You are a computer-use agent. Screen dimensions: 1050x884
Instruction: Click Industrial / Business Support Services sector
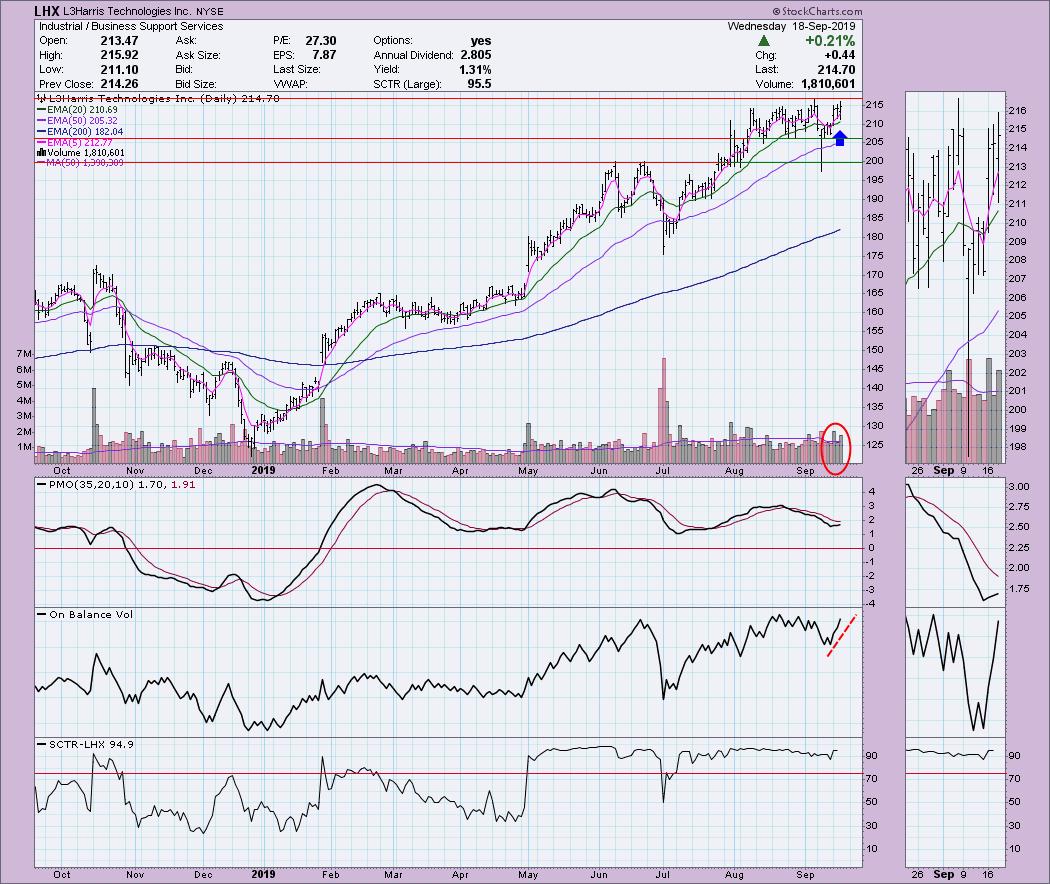(x=130, y=26)
